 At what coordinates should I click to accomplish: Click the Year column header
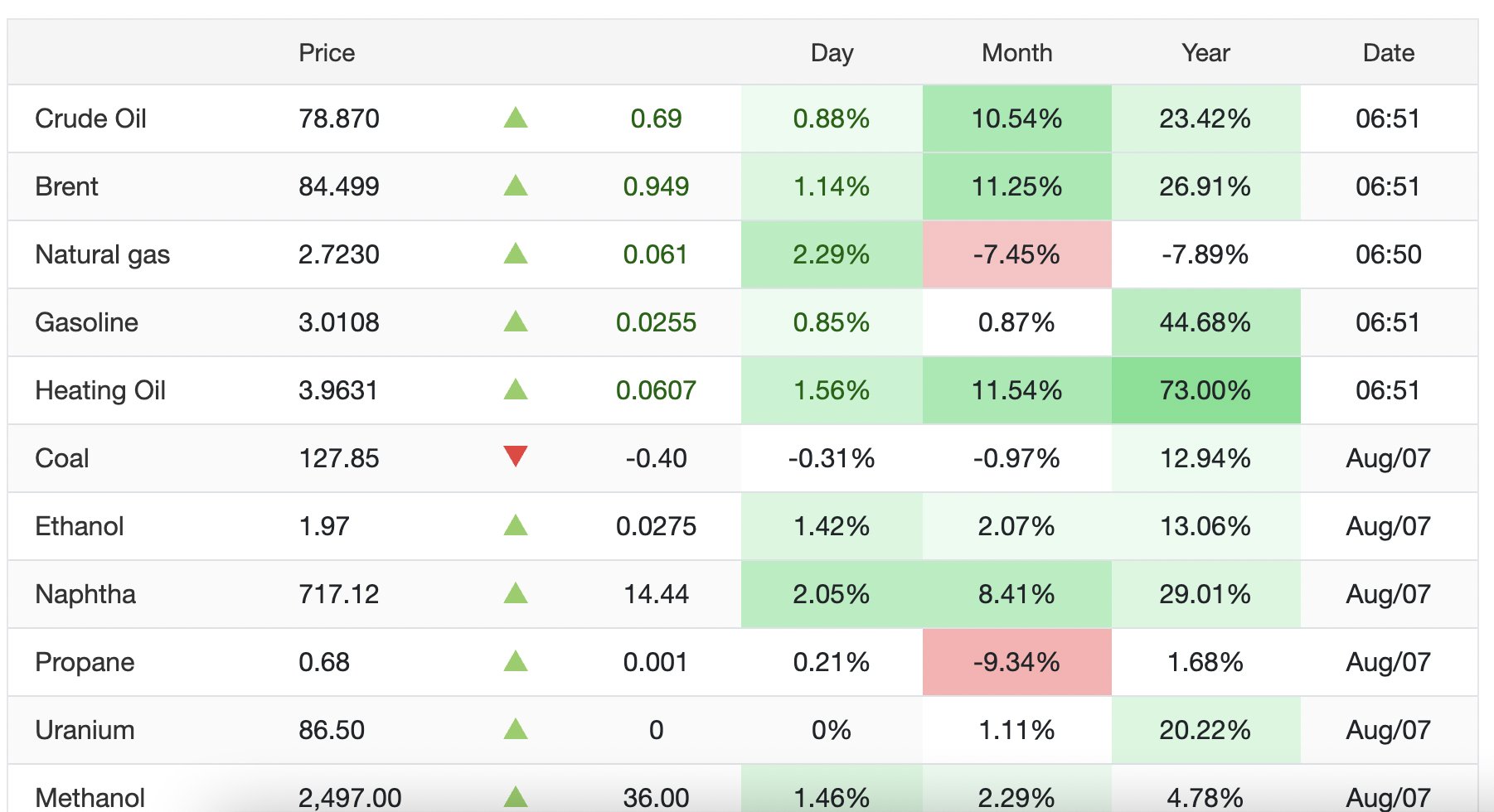tap(1205, 53)
